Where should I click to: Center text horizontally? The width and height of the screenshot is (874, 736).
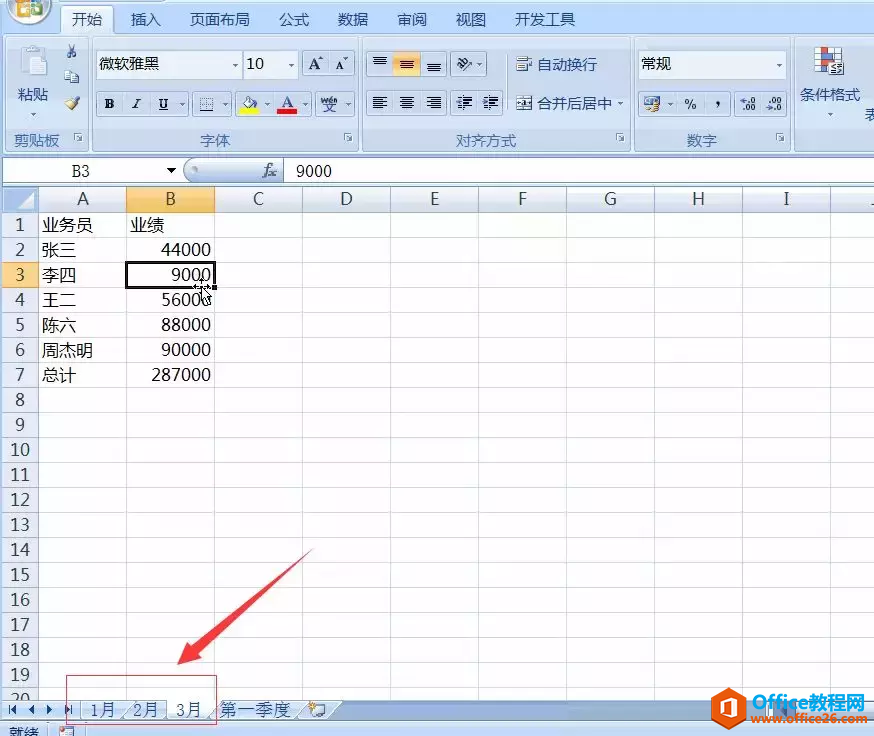pos(406,103)
